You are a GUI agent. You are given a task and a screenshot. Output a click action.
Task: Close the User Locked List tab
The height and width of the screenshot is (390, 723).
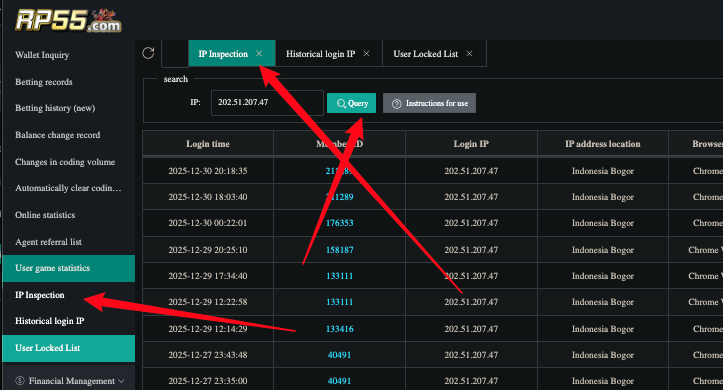[x=469, y=53]
